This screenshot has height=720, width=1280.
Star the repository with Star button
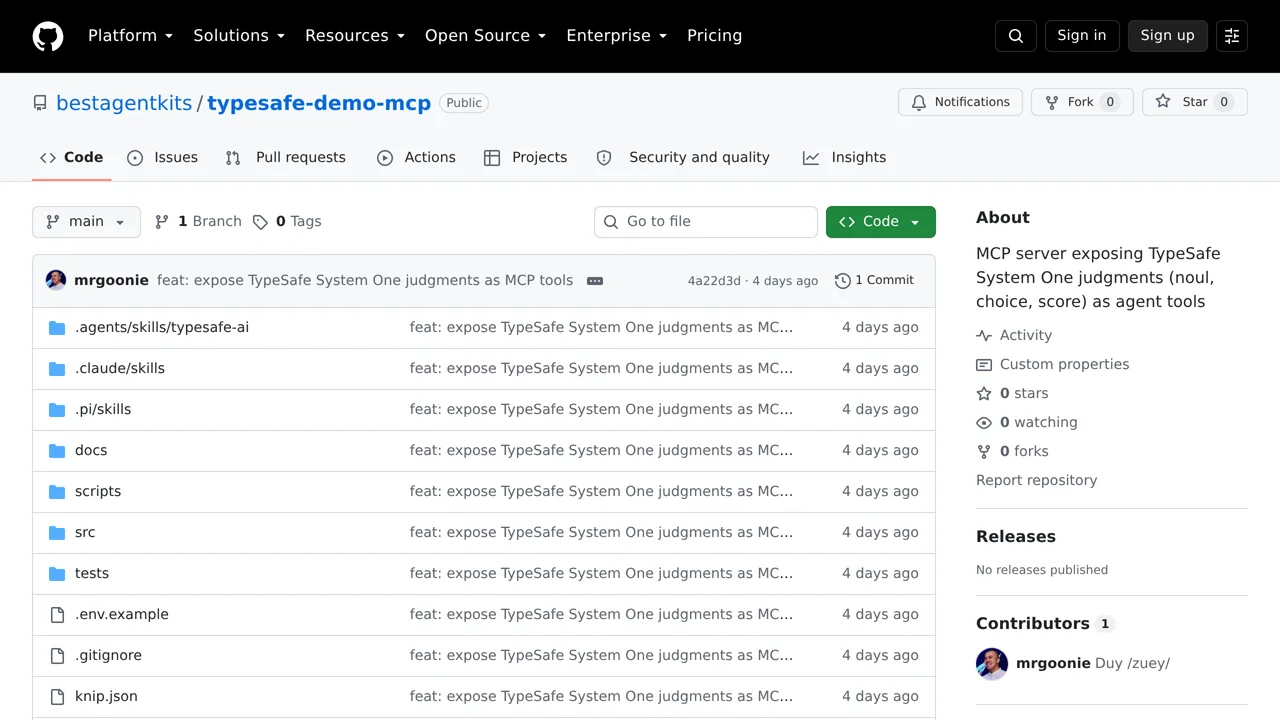1195,102
